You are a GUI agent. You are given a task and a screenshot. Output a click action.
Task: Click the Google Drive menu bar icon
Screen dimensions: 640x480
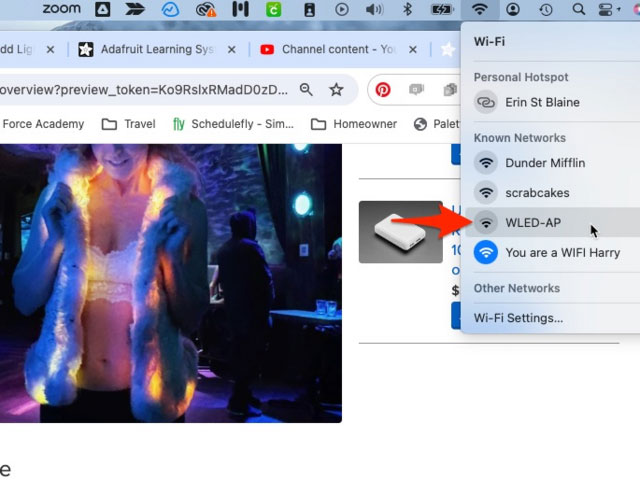click(102, 9)
